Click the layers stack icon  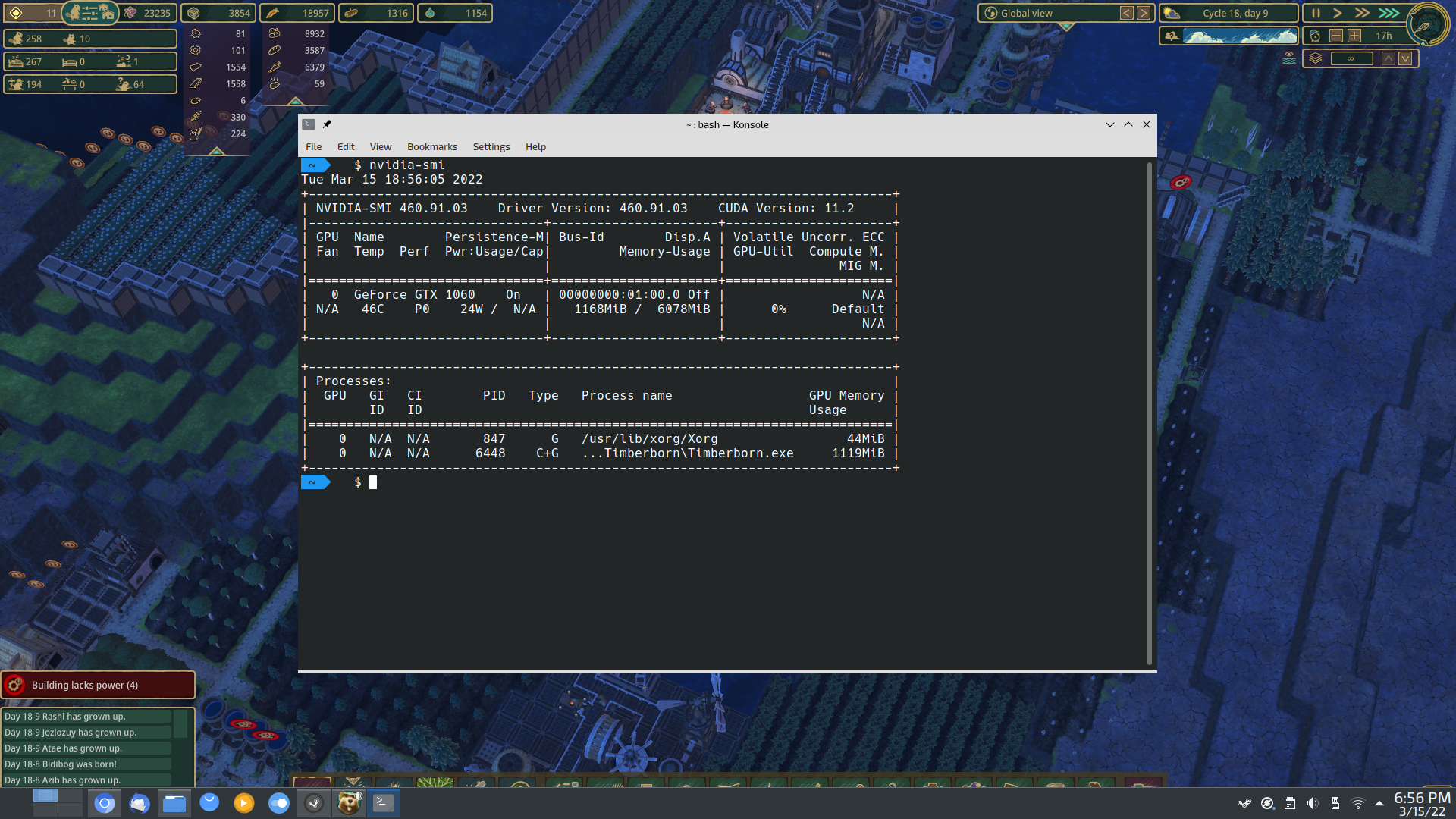[1316, 58]
